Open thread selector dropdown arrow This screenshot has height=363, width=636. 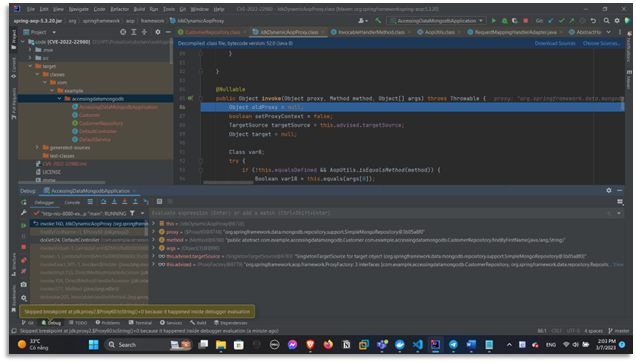coord(142,213)
